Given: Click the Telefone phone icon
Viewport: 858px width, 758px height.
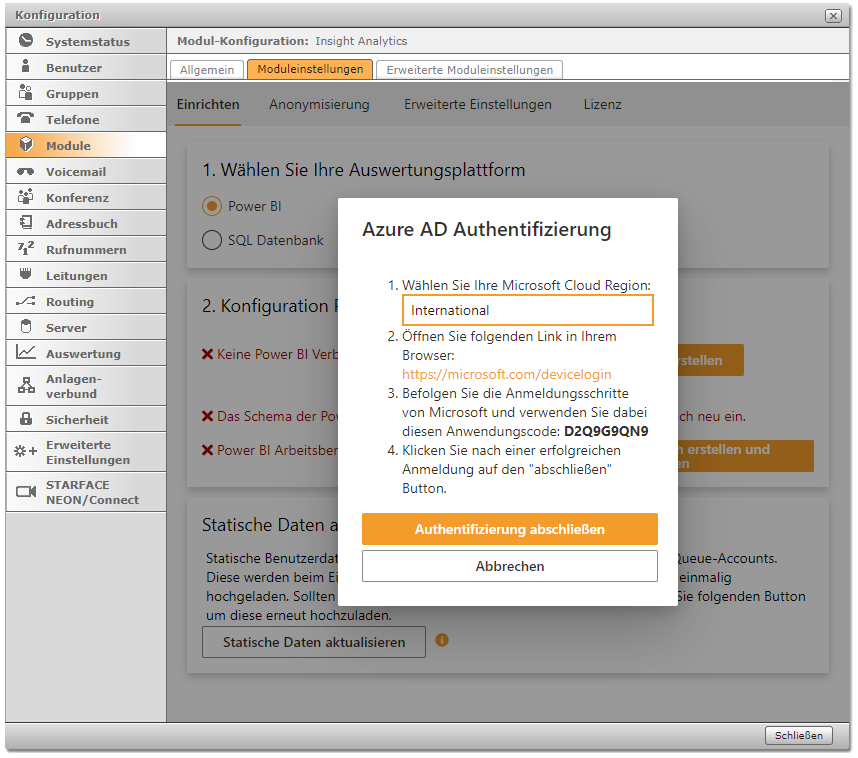Looking at the screenshot, I should [x=26, y=119].
